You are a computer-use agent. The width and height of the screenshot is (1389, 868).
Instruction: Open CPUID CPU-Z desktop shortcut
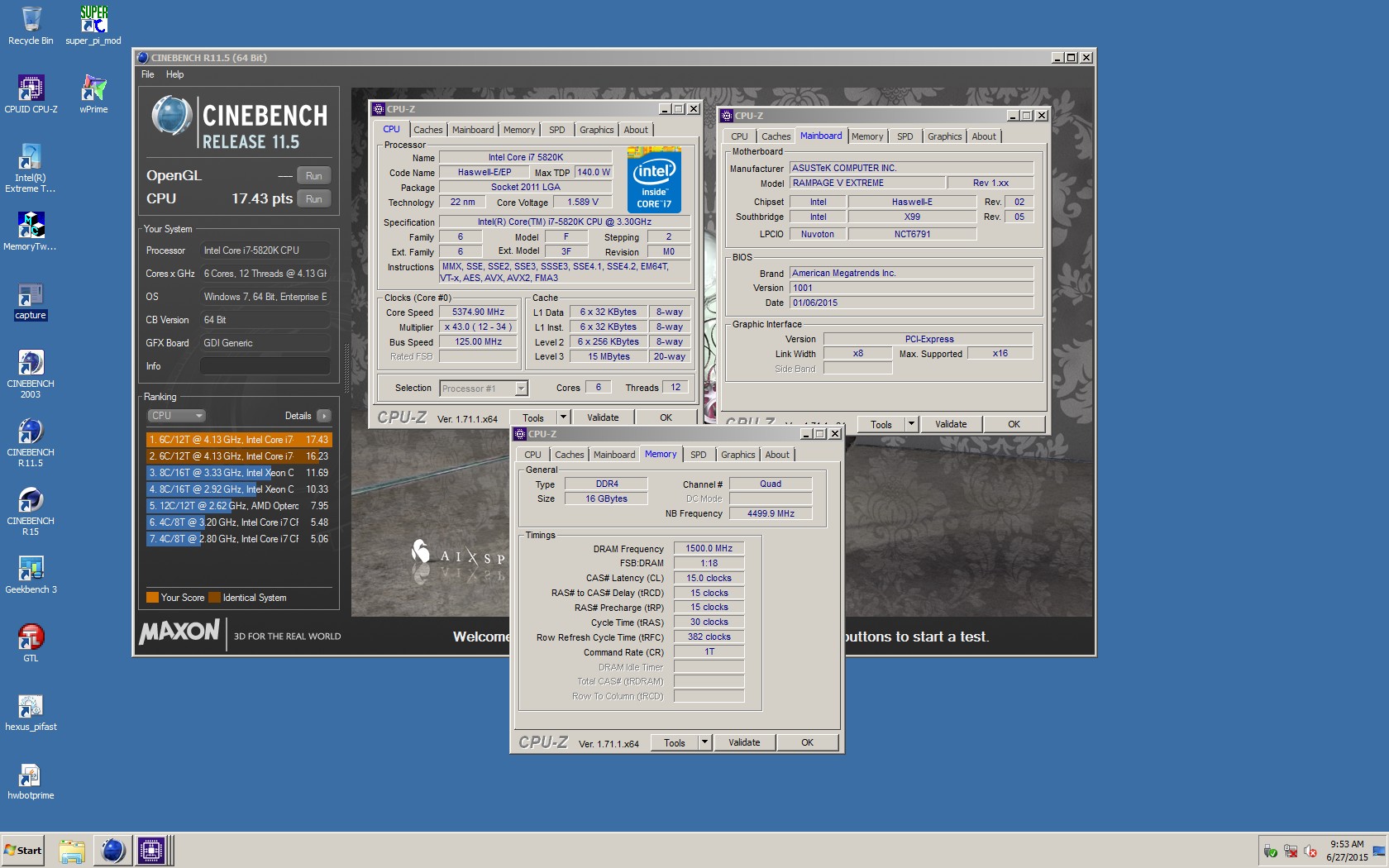point(31,93)
